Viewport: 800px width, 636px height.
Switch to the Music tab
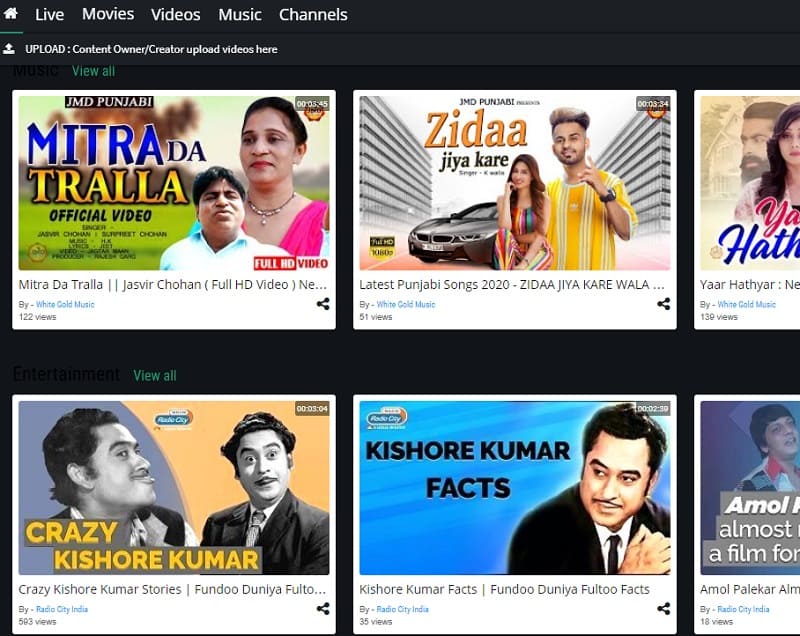pyautogui.click(x=240, y=14)
